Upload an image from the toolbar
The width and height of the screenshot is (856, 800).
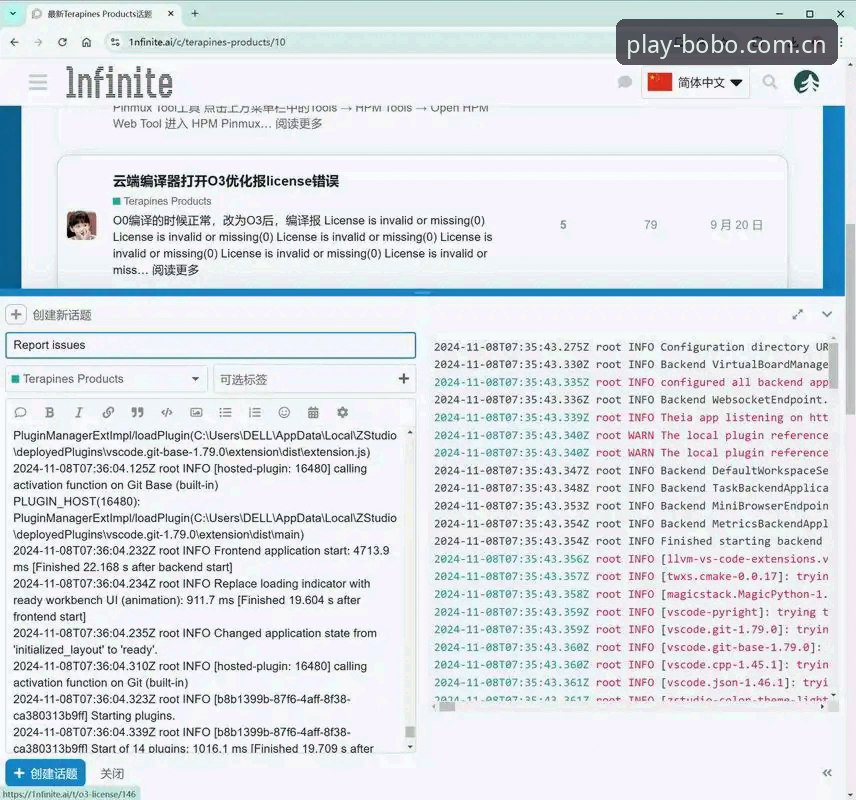tap(196, 413)
